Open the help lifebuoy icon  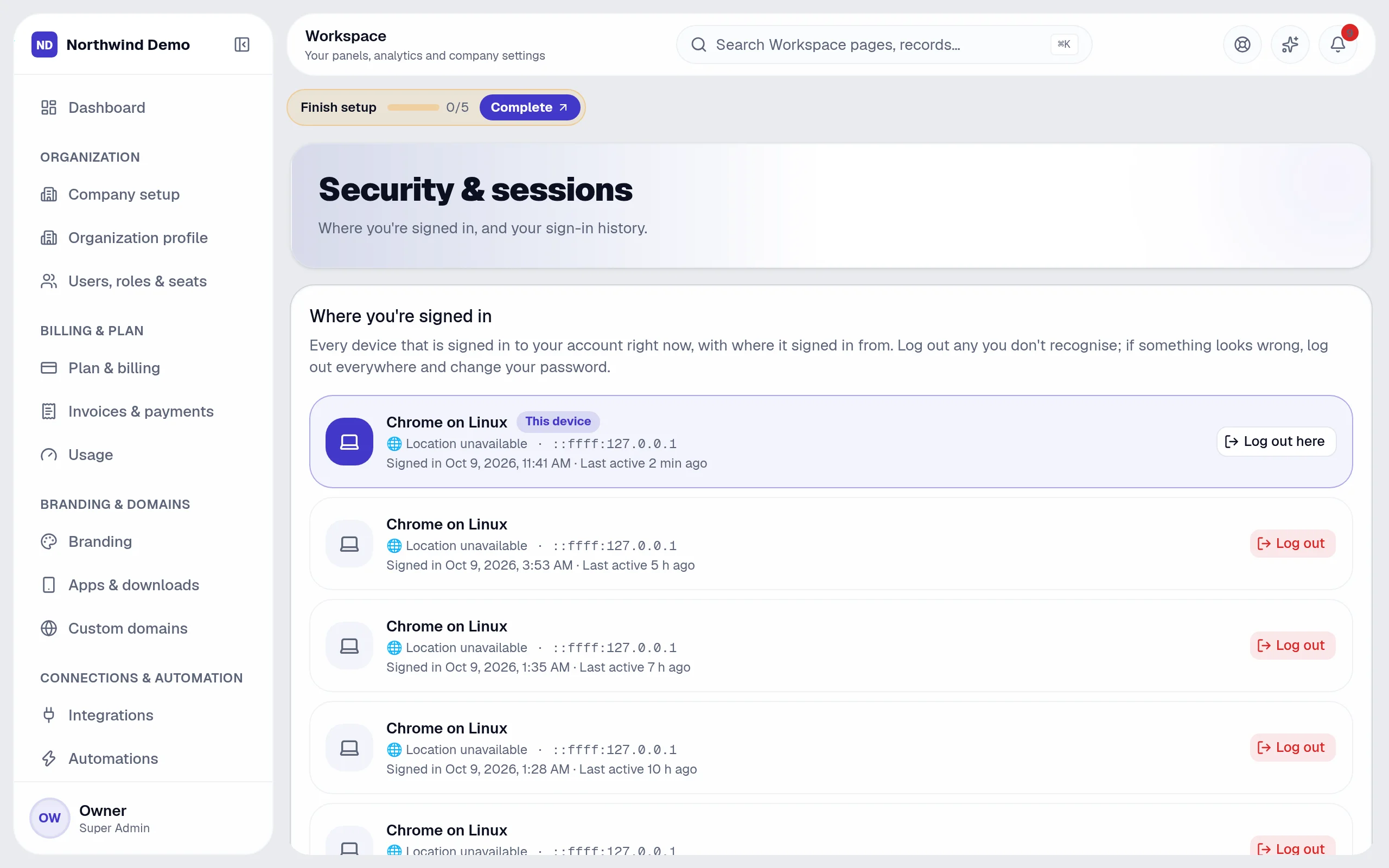click(1242, 44)
